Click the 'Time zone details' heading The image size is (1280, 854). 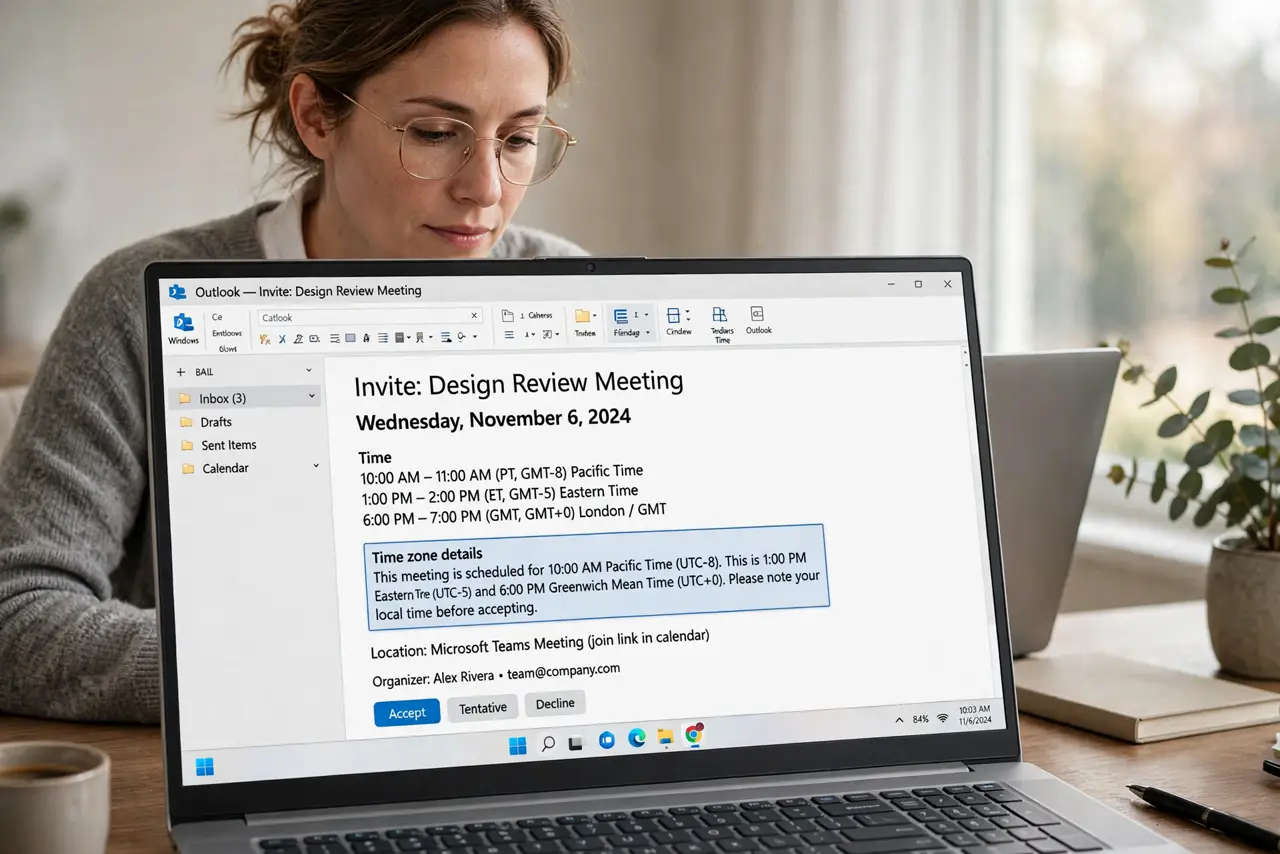pos(427,555)
